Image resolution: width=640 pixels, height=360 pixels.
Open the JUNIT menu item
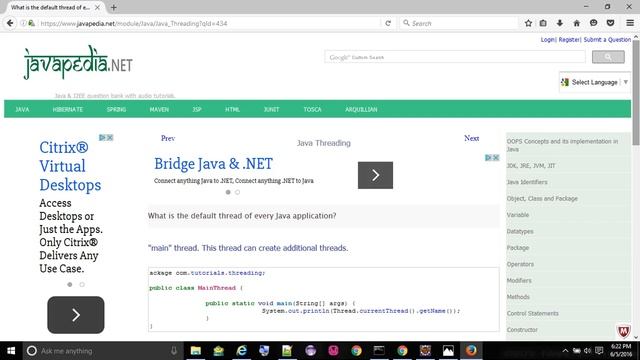click(271, 109)
